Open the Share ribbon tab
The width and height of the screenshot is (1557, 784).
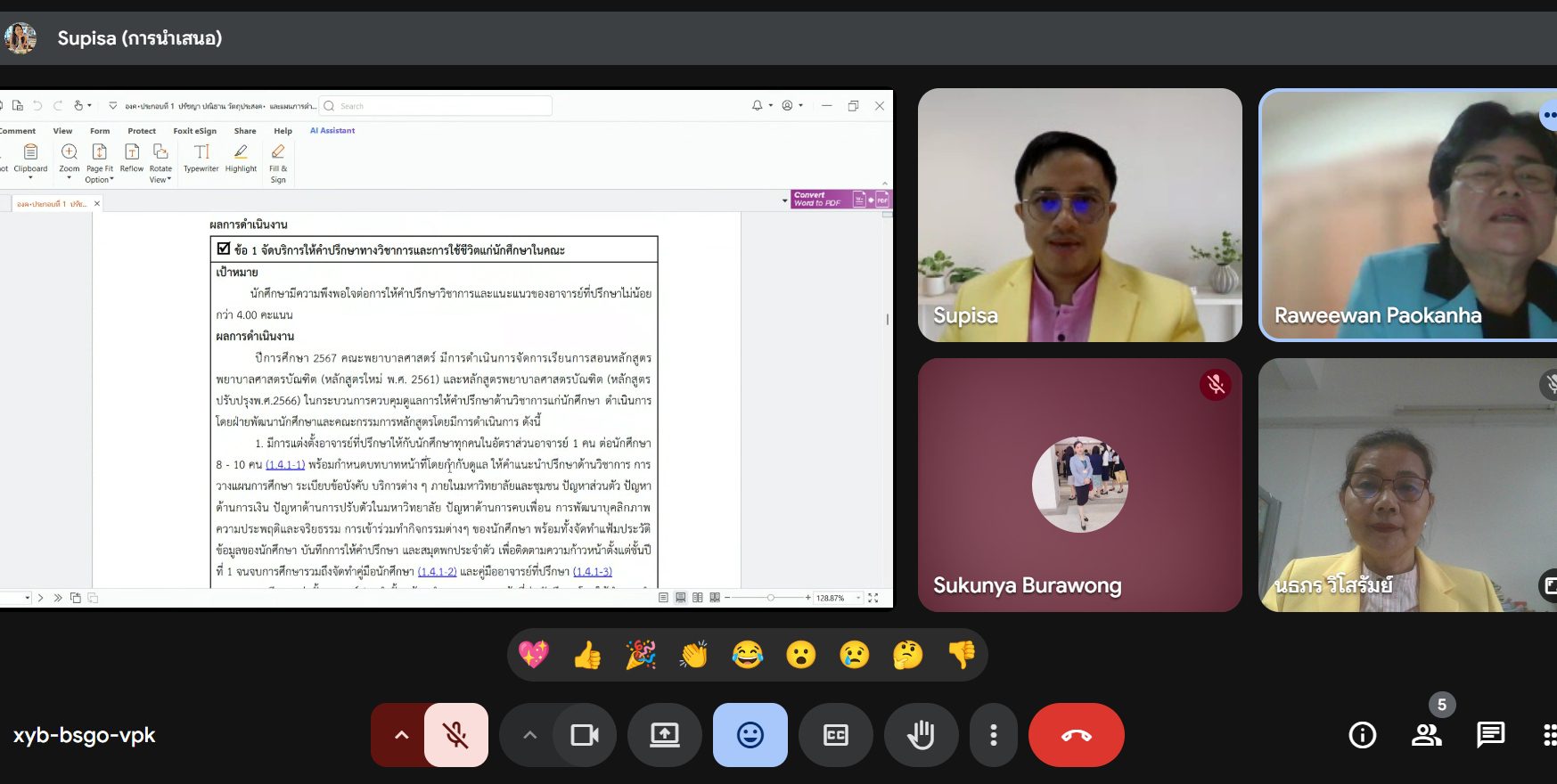click(245, 131)
